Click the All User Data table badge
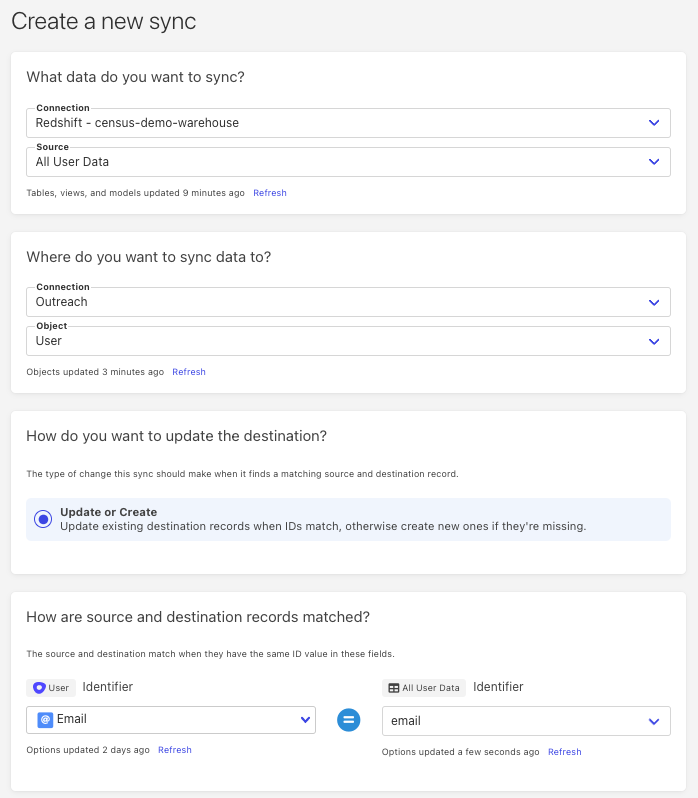Screen dimensions: 698x798 424,688
